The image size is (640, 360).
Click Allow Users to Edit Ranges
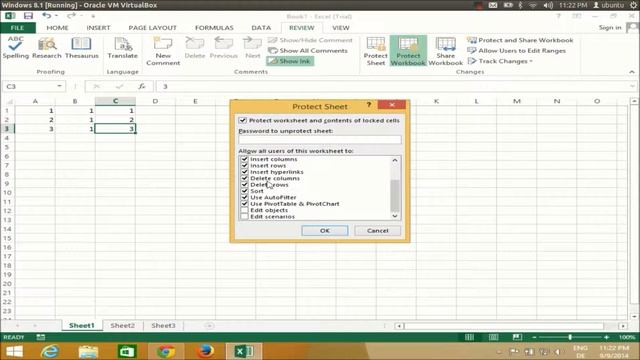(x=517, y=51)
